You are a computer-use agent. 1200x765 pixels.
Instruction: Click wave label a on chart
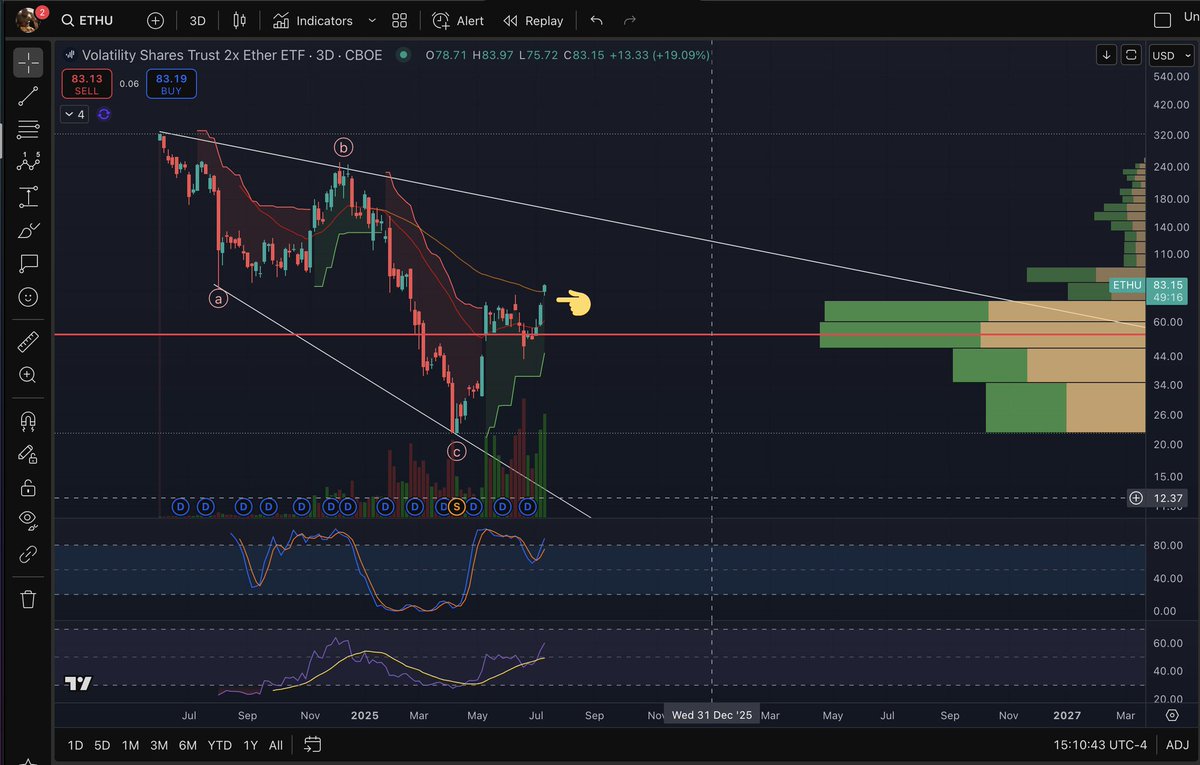(x=218, y=297)
